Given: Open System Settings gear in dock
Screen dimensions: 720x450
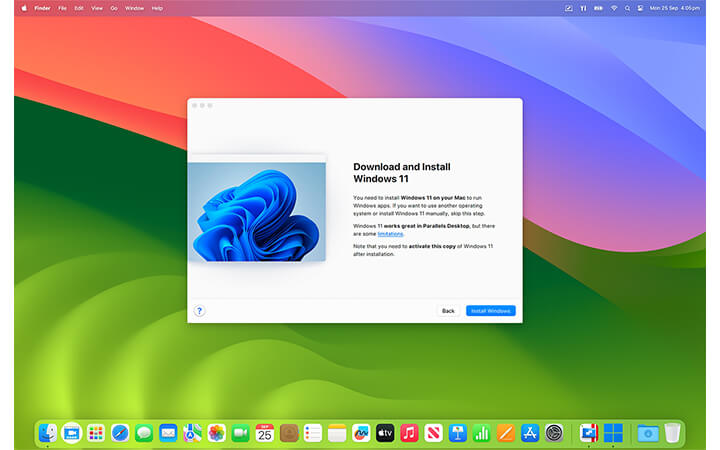Looking at the screenshot, I should tap(554, 433).
